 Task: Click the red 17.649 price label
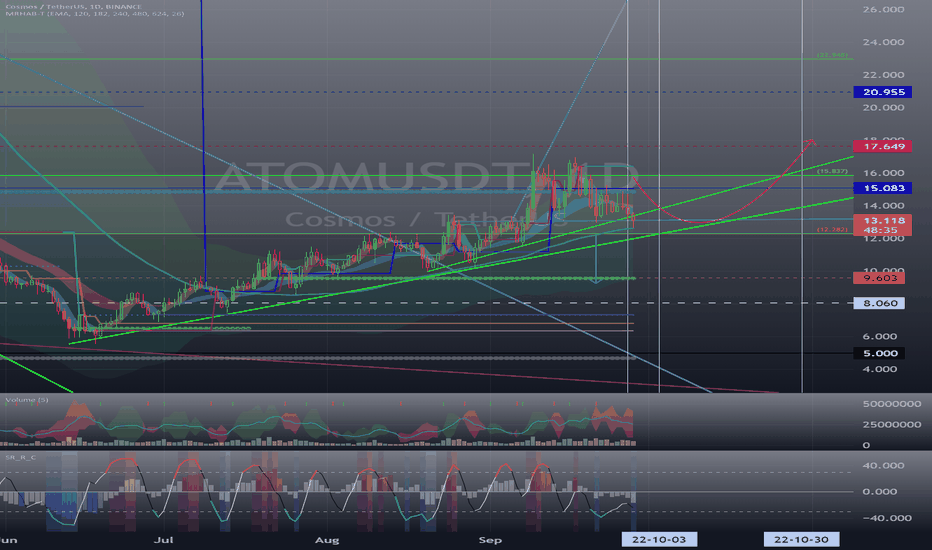click(x=883, y=146)
